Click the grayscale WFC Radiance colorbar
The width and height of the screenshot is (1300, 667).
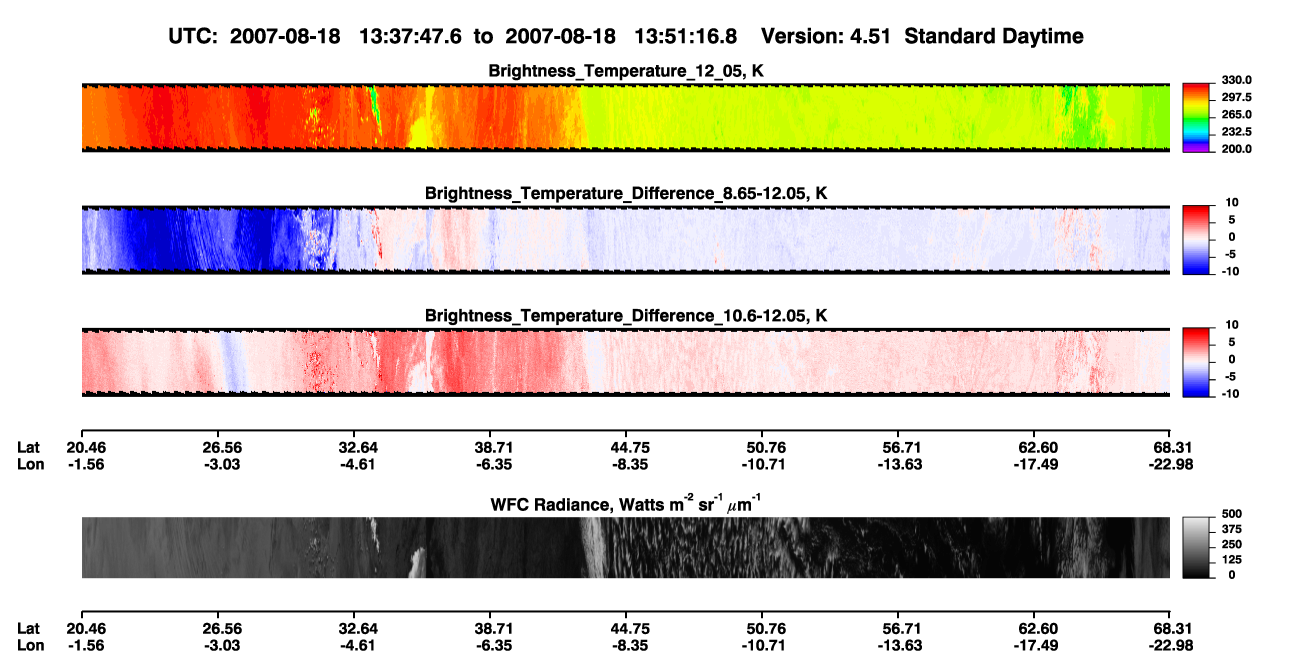(x=1196, y=547)
